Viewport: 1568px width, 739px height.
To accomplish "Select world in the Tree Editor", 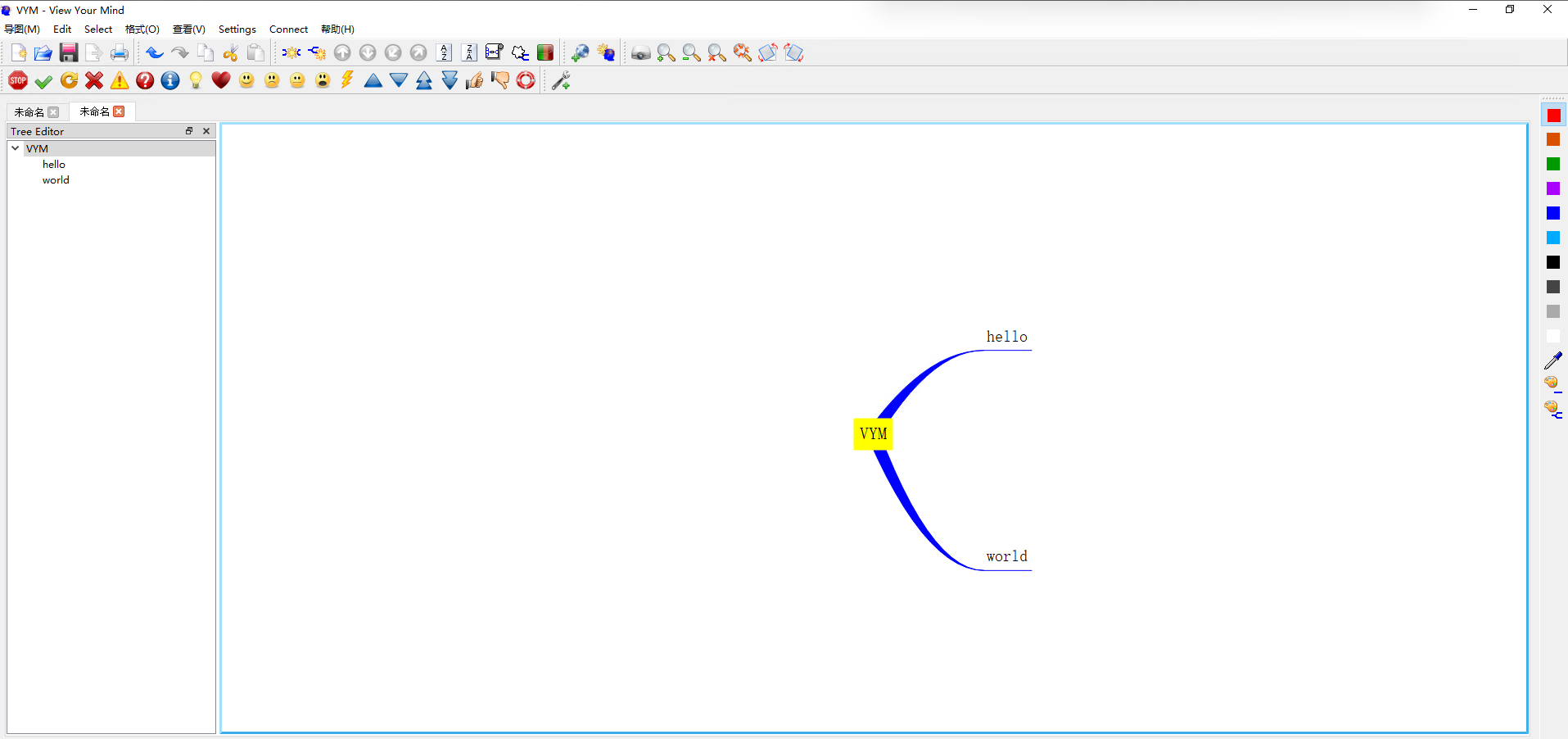I will click(56, 180).
